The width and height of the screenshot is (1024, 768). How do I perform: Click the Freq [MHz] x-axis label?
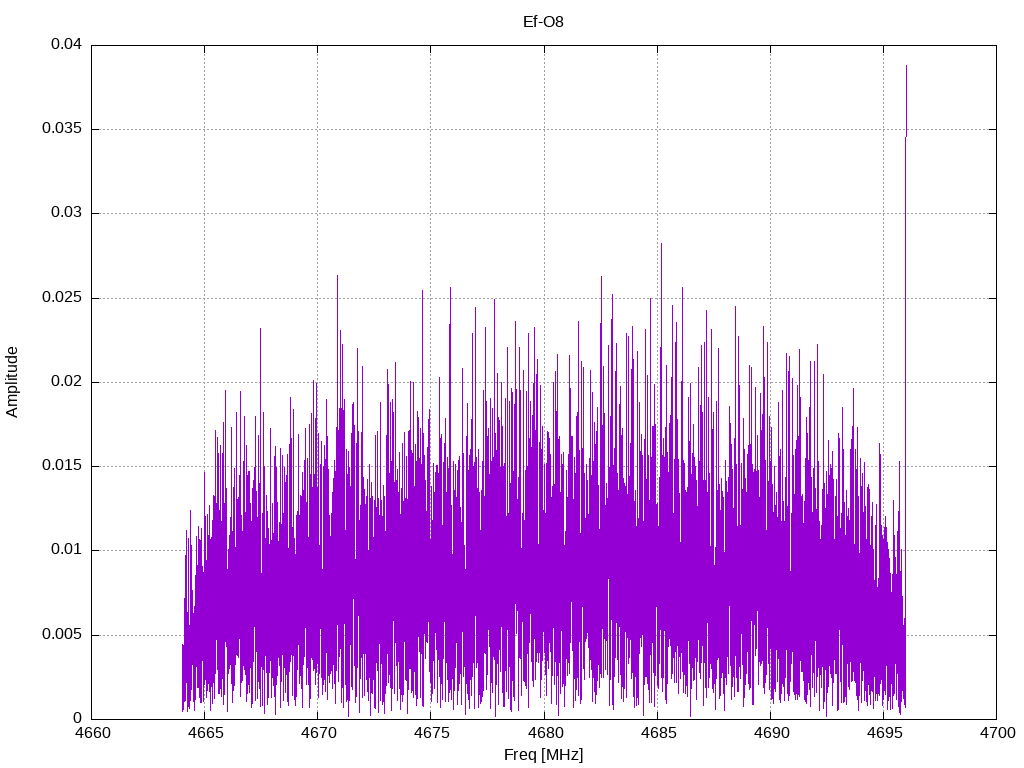pyautogui.click(x=543, y=755)
